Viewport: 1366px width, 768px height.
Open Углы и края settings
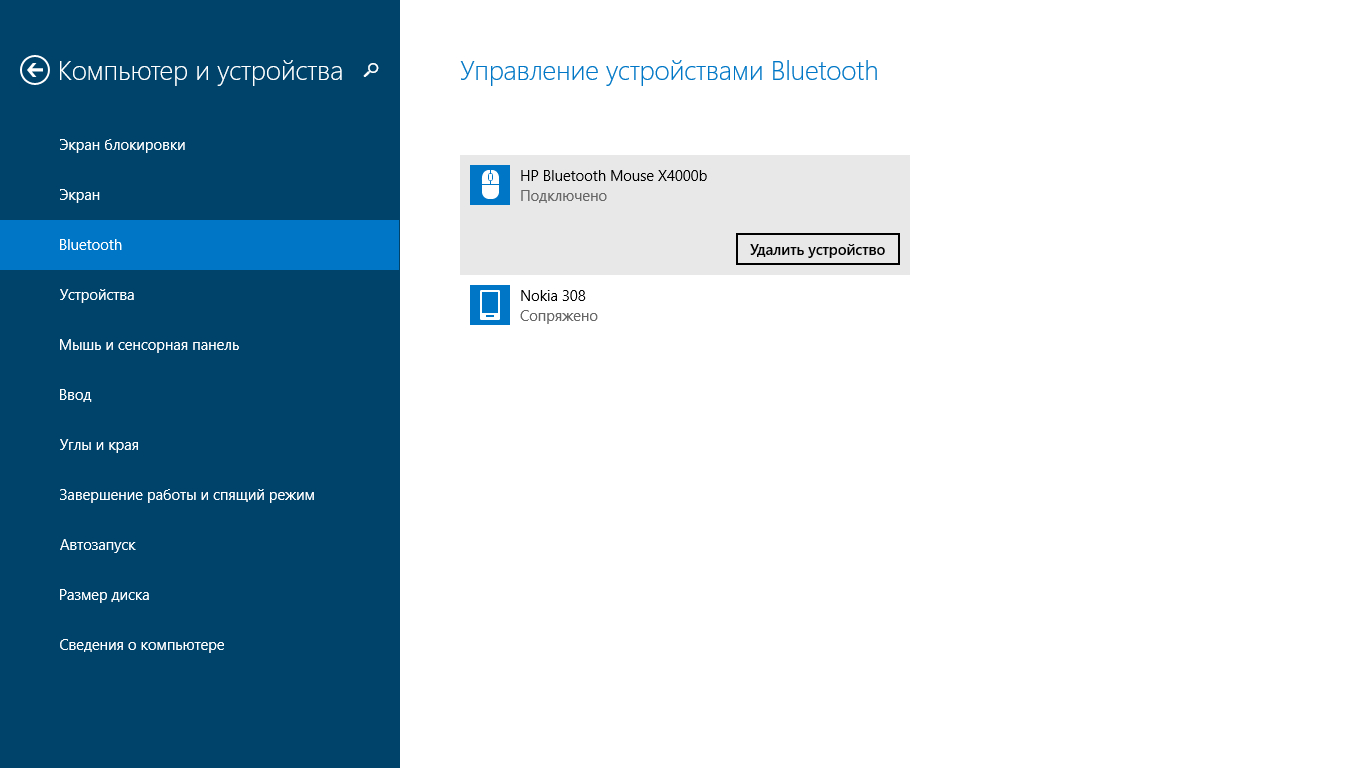pyautogui.click(x=99, y=445)
